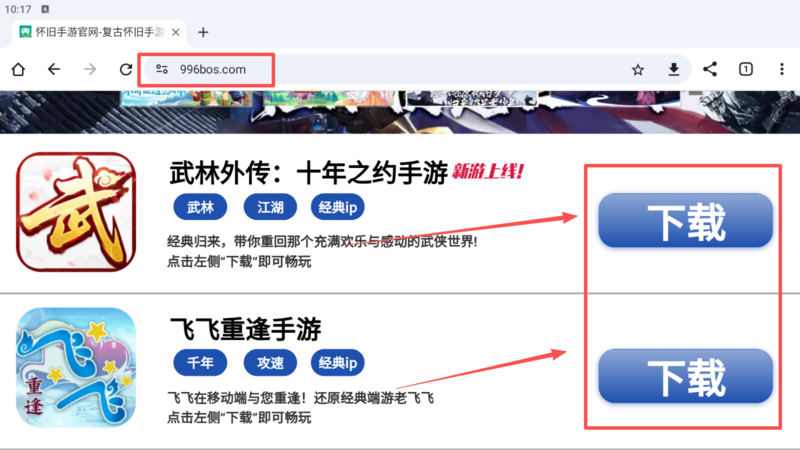Click the download icon in address bar
This screenshot has height=450, width=800.
(x=674, y=69)
